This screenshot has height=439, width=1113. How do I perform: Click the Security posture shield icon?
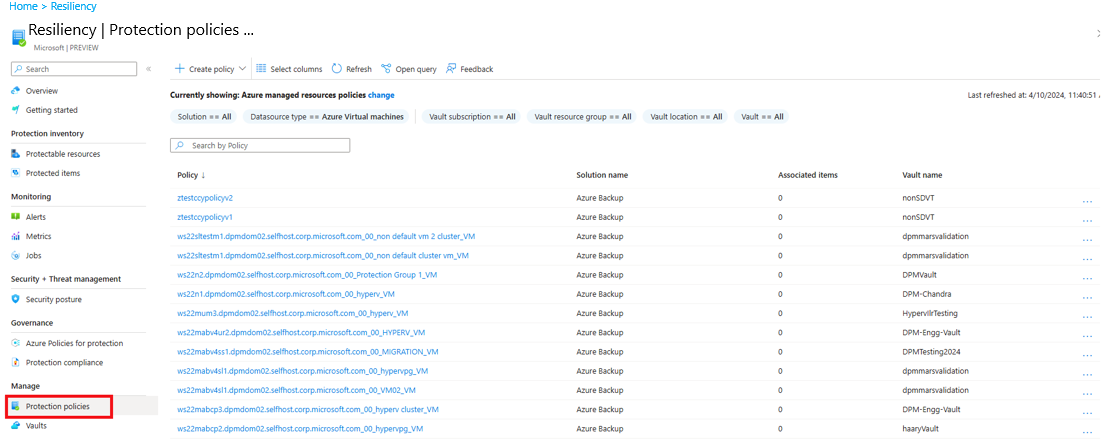pos(16,299)
